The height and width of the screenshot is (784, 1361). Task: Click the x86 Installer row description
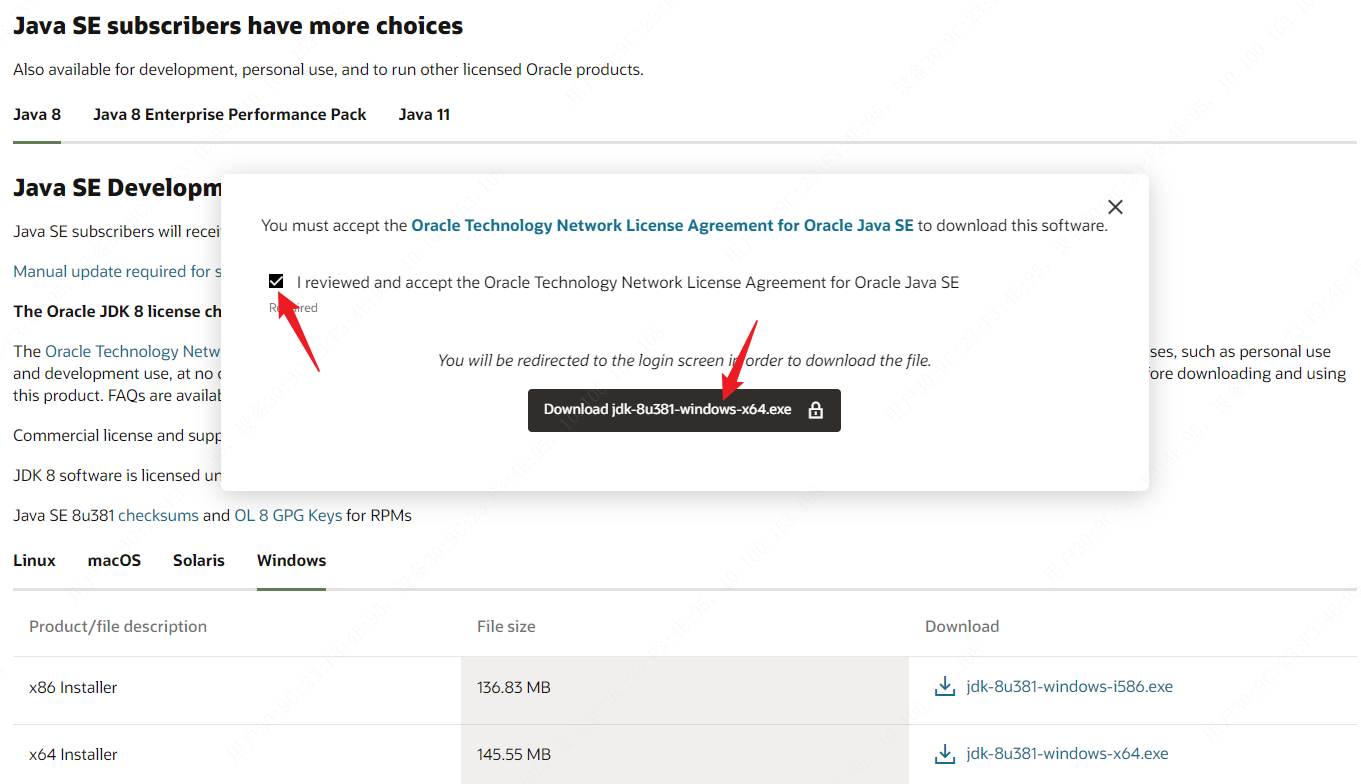pos(73,688)
